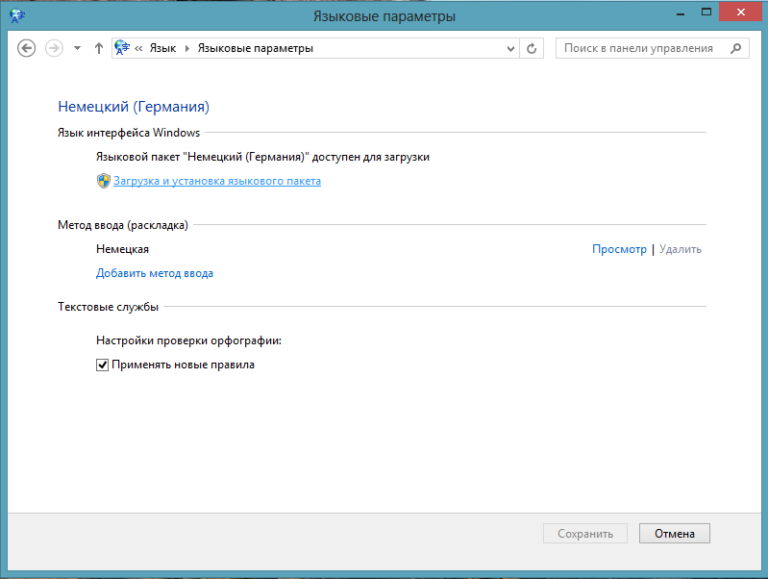Image resolution: width=768 pixels, height=579 pixels.
Task: Refresh the page with the reload icon
Action: click(531, 48)
